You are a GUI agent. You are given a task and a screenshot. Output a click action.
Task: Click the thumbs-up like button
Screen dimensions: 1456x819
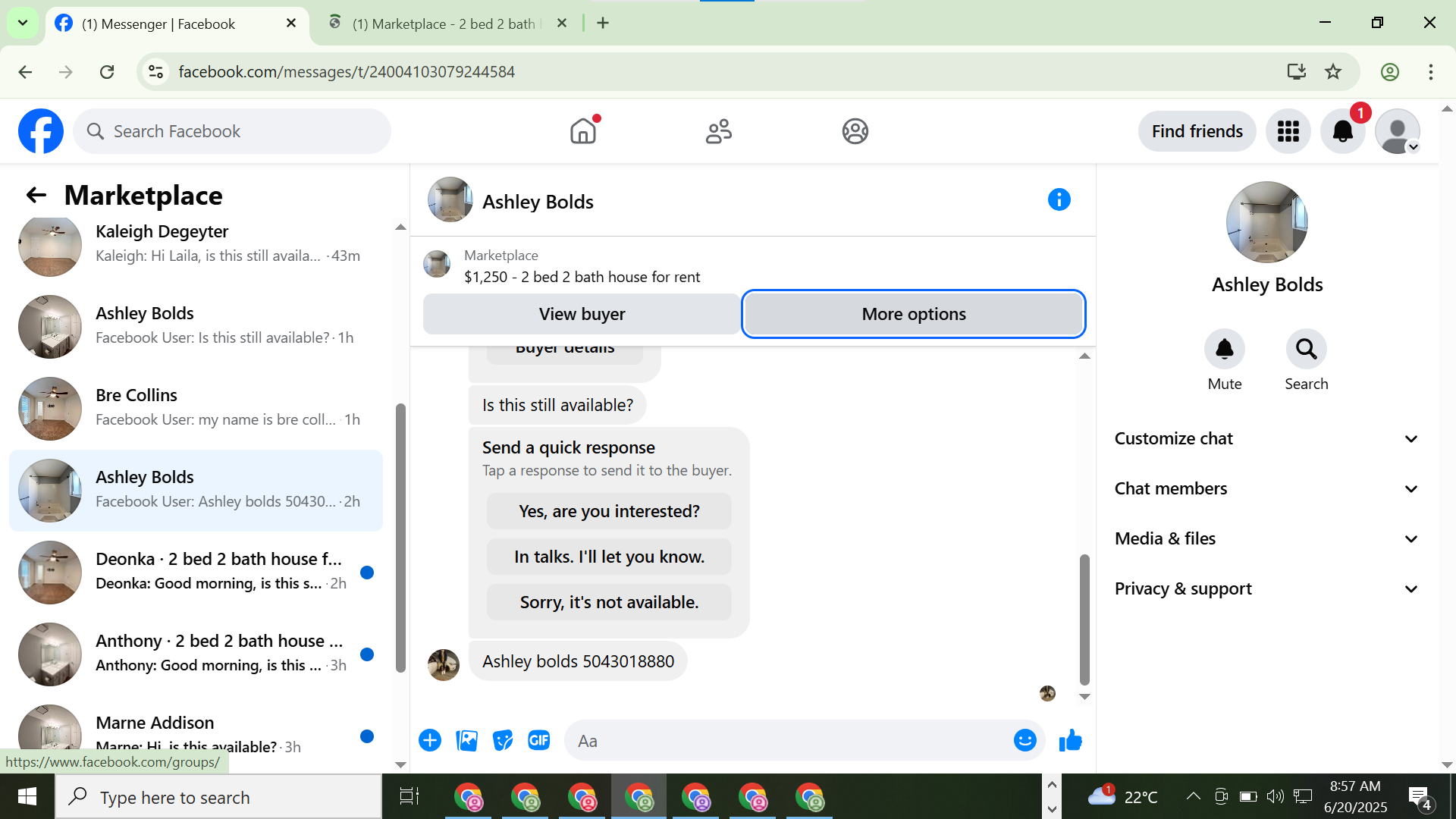coord(1070,741)
